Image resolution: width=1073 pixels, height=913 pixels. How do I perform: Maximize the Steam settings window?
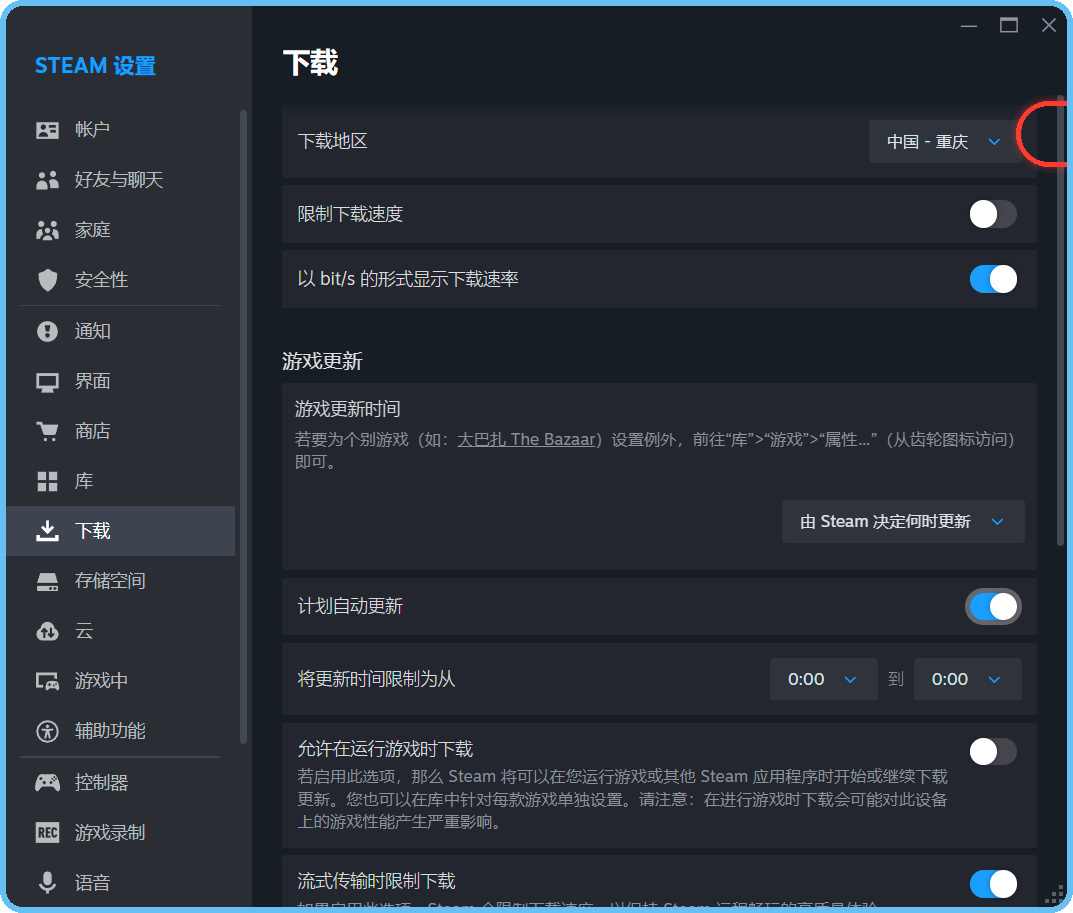point(1009,26)
